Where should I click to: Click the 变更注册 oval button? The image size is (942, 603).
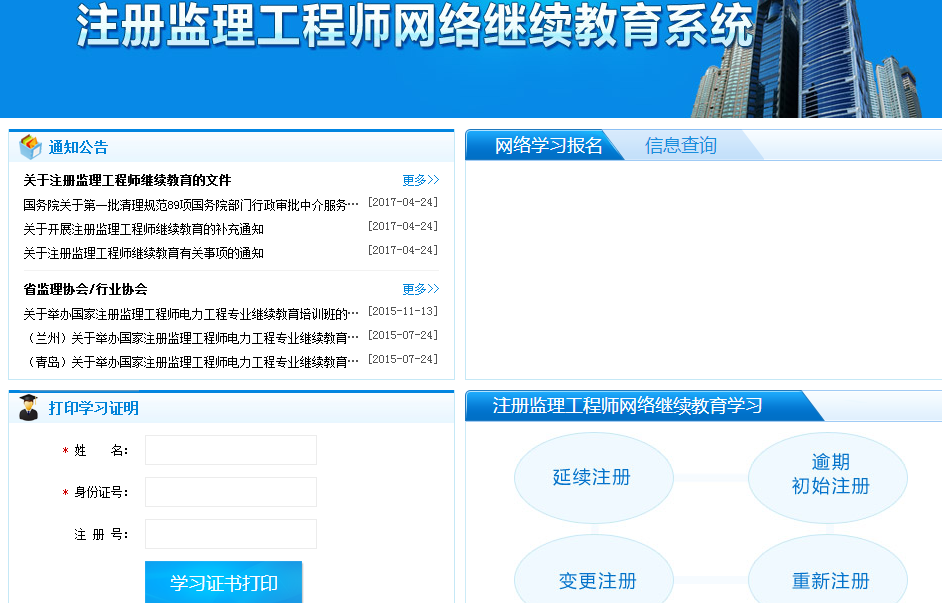(597, 578)
